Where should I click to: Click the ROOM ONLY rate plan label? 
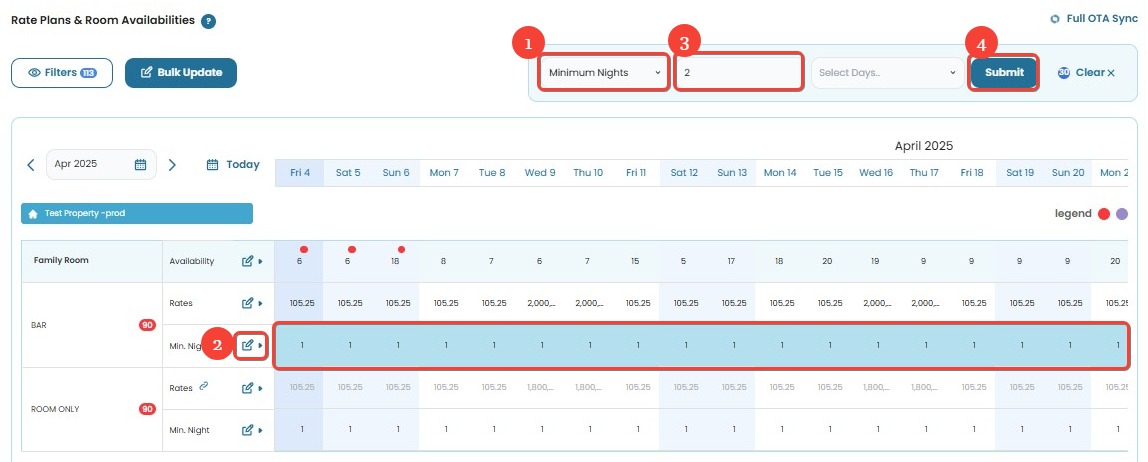(x=54, y=409)
